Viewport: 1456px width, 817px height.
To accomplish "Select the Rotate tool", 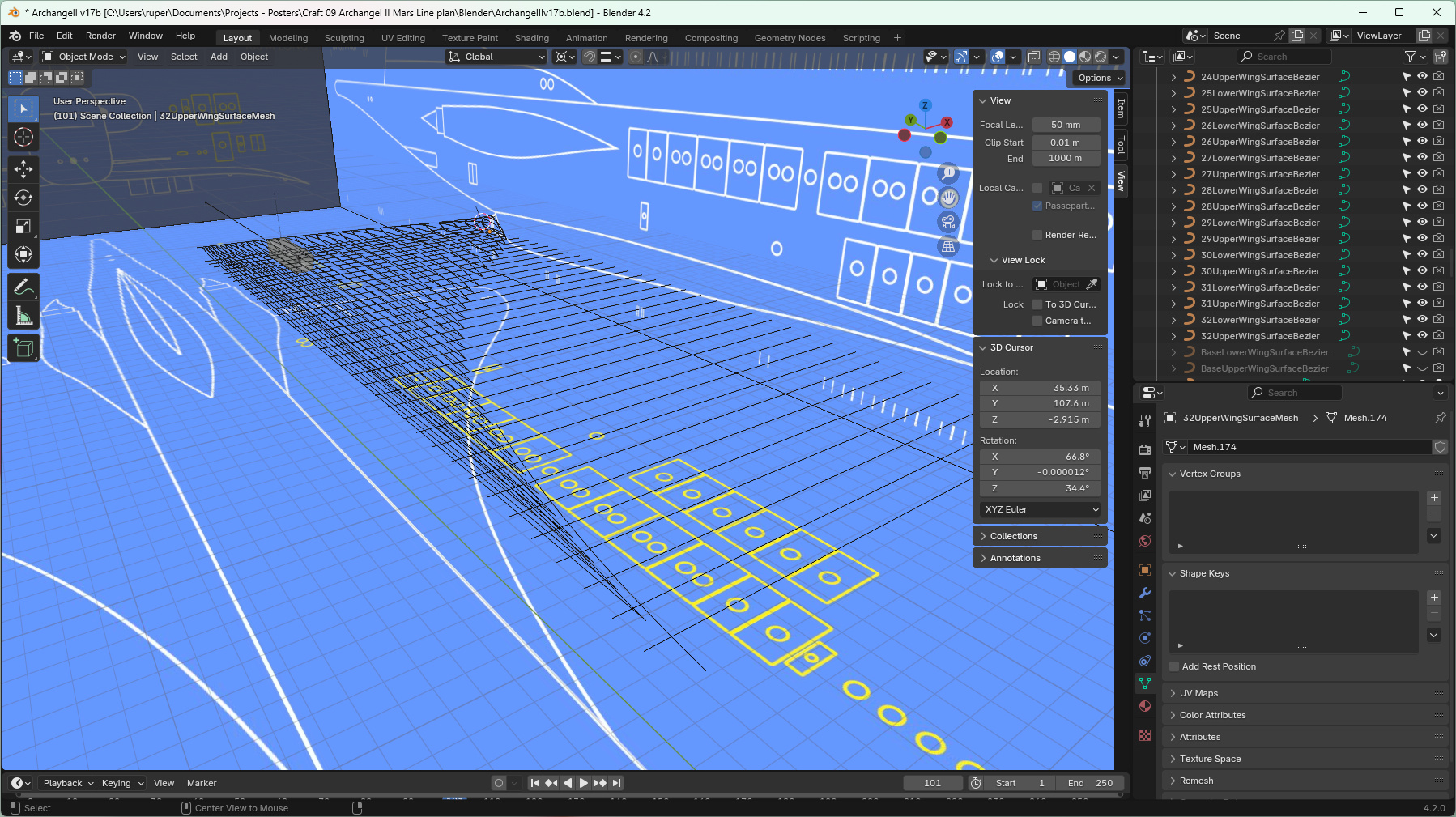I will [x=23, y=198].
